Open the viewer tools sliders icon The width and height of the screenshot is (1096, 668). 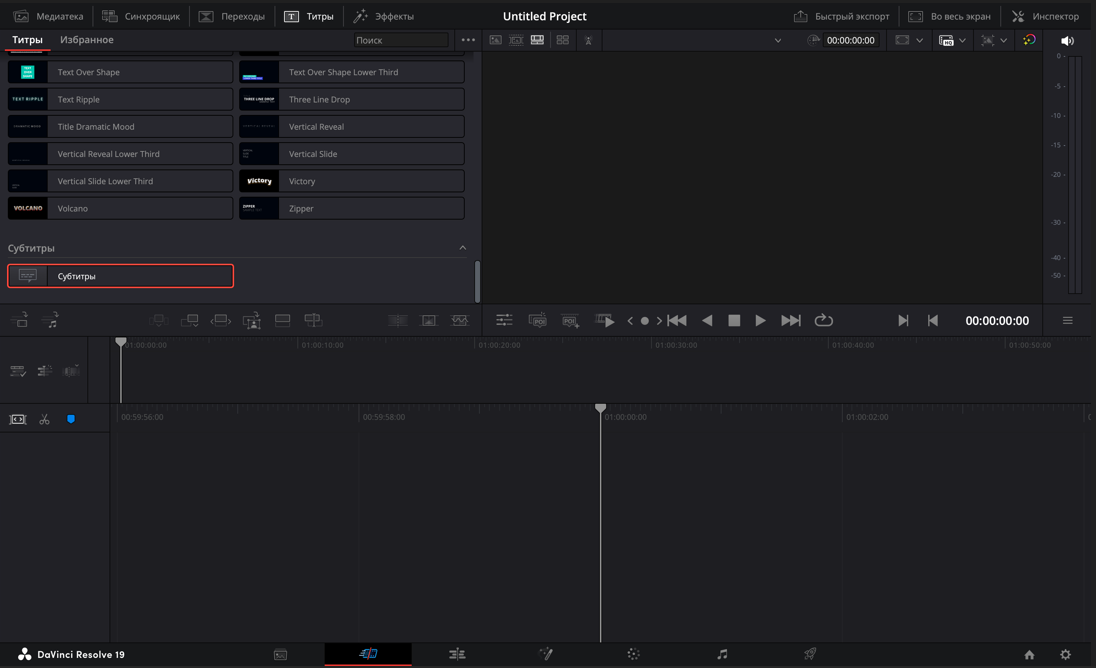click(504, 320)
